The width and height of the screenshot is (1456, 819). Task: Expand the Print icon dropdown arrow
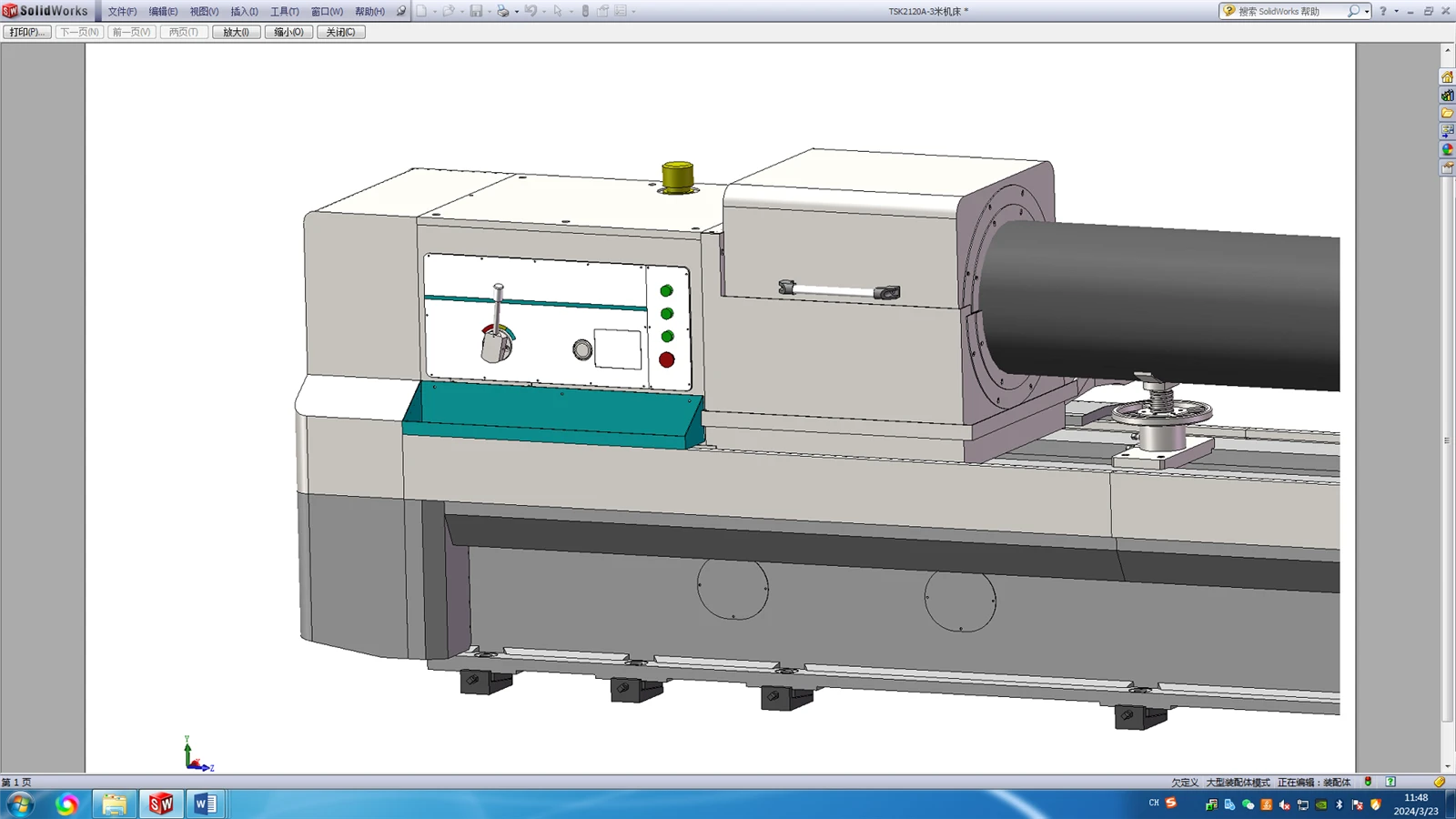pos(517,11)
